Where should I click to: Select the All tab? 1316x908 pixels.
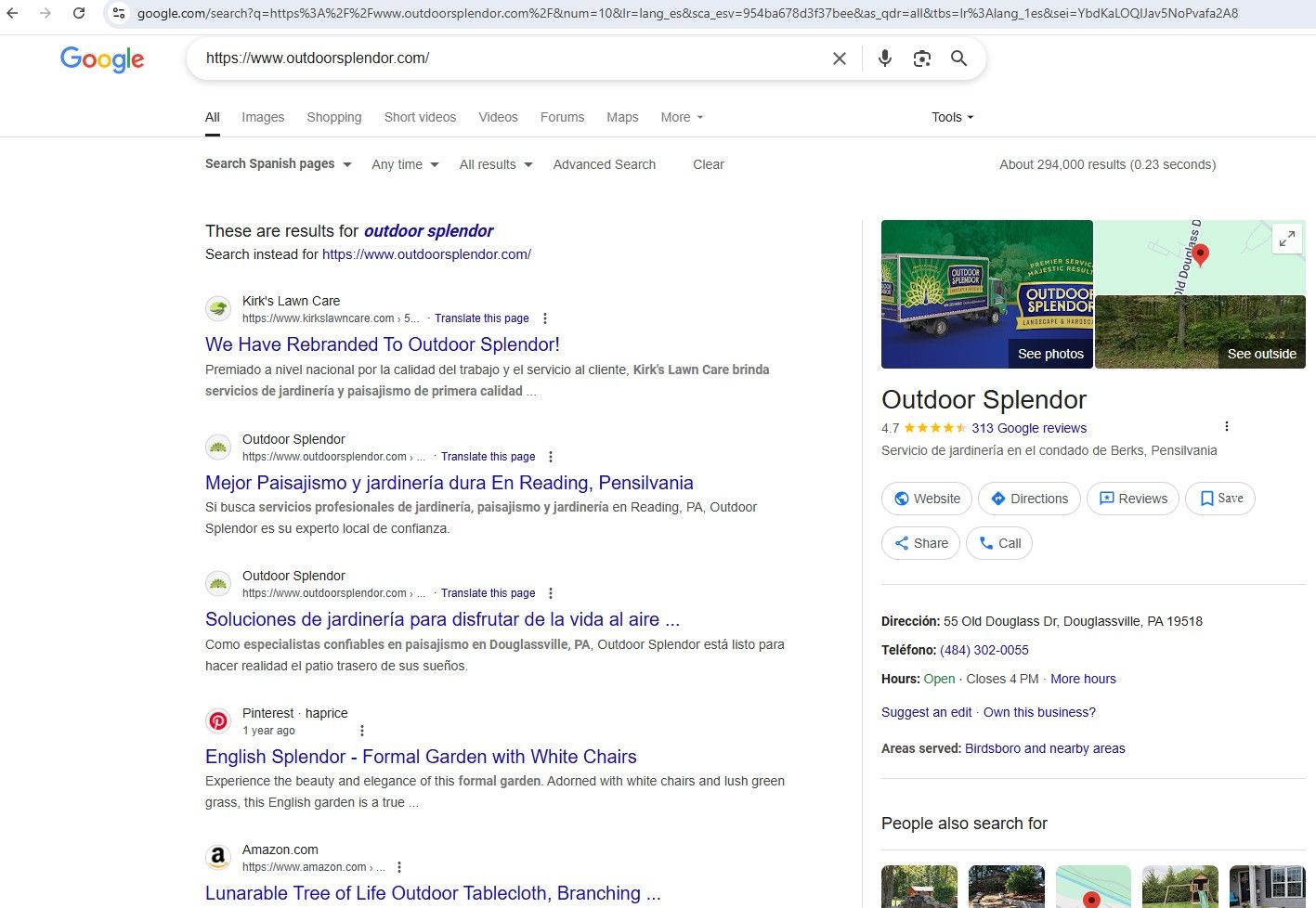pyautogui.click(x=213, y=117)
